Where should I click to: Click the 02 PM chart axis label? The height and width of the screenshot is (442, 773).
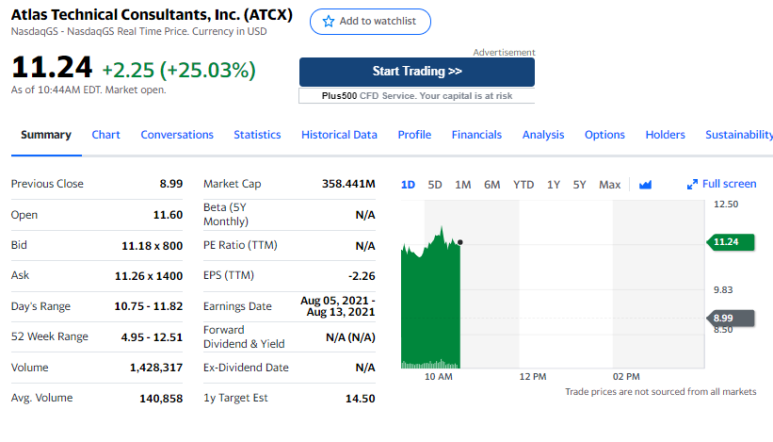[626, 377]
